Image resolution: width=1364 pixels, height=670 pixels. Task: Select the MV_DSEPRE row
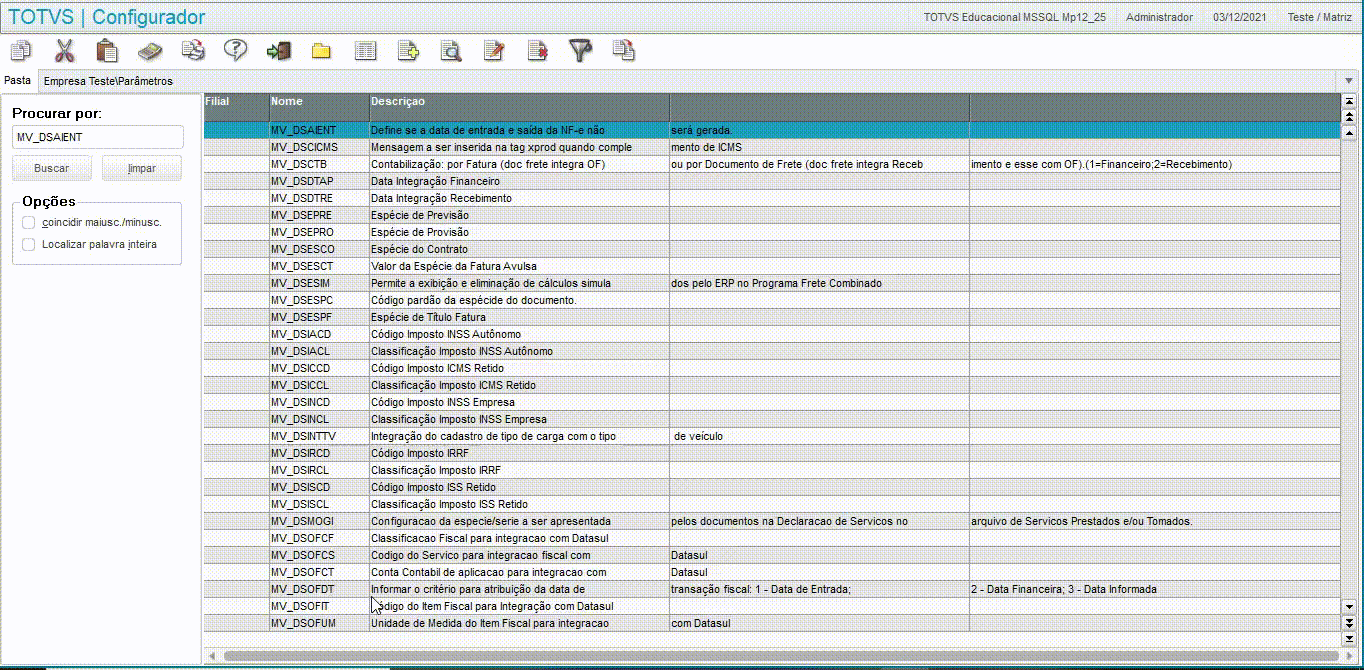772,215
